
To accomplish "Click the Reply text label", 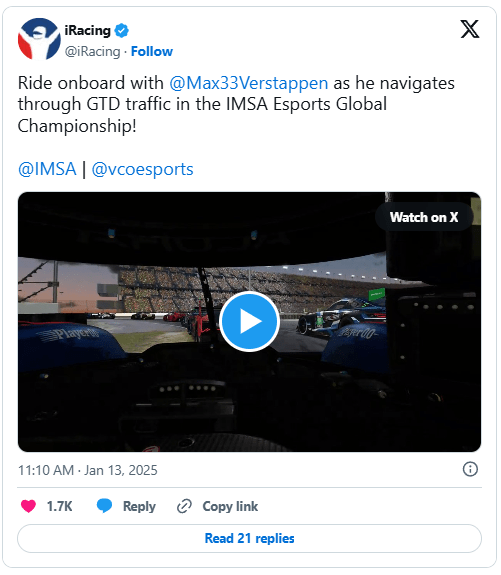I will [139, 506].
